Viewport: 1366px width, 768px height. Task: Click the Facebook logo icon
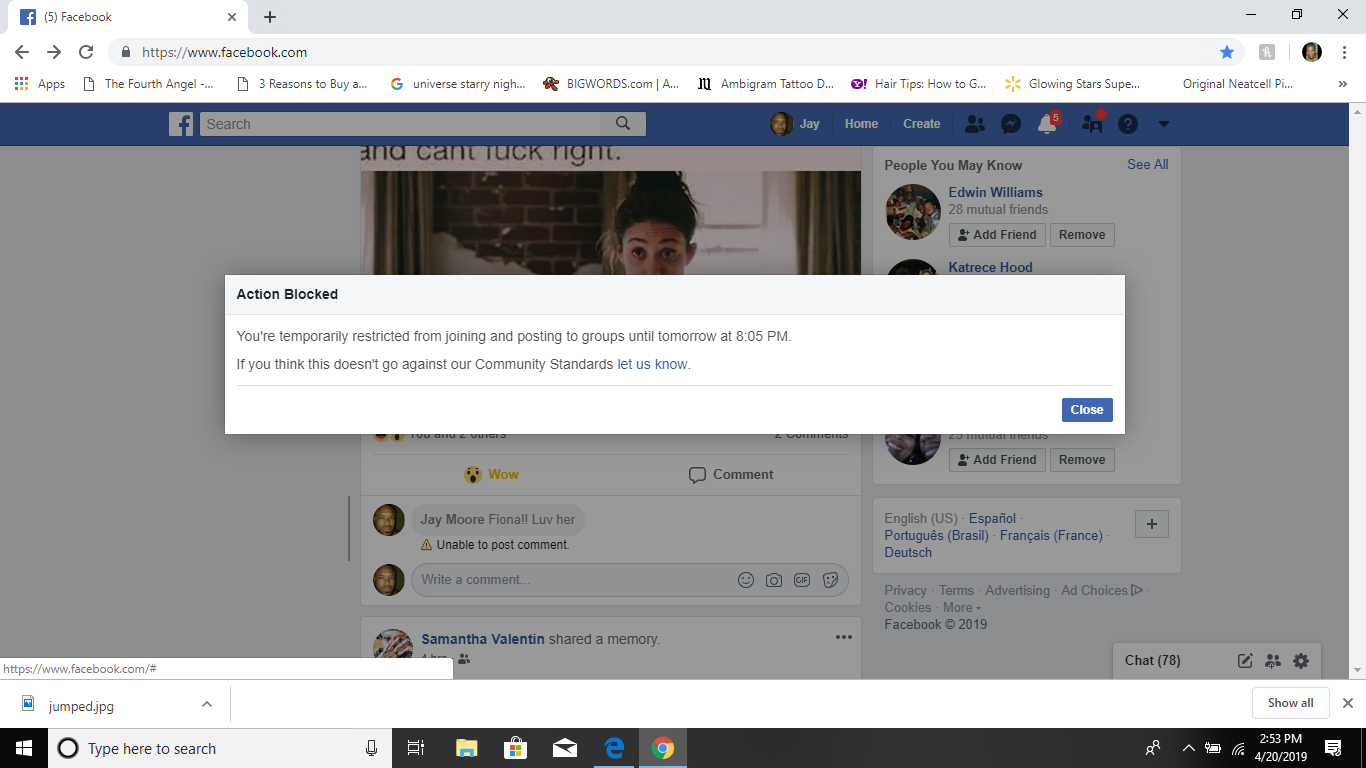pos(181,124)
